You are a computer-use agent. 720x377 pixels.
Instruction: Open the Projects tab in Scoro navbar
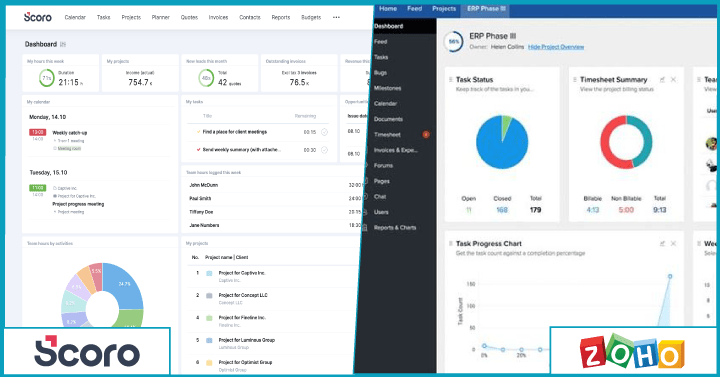[131, 17]
